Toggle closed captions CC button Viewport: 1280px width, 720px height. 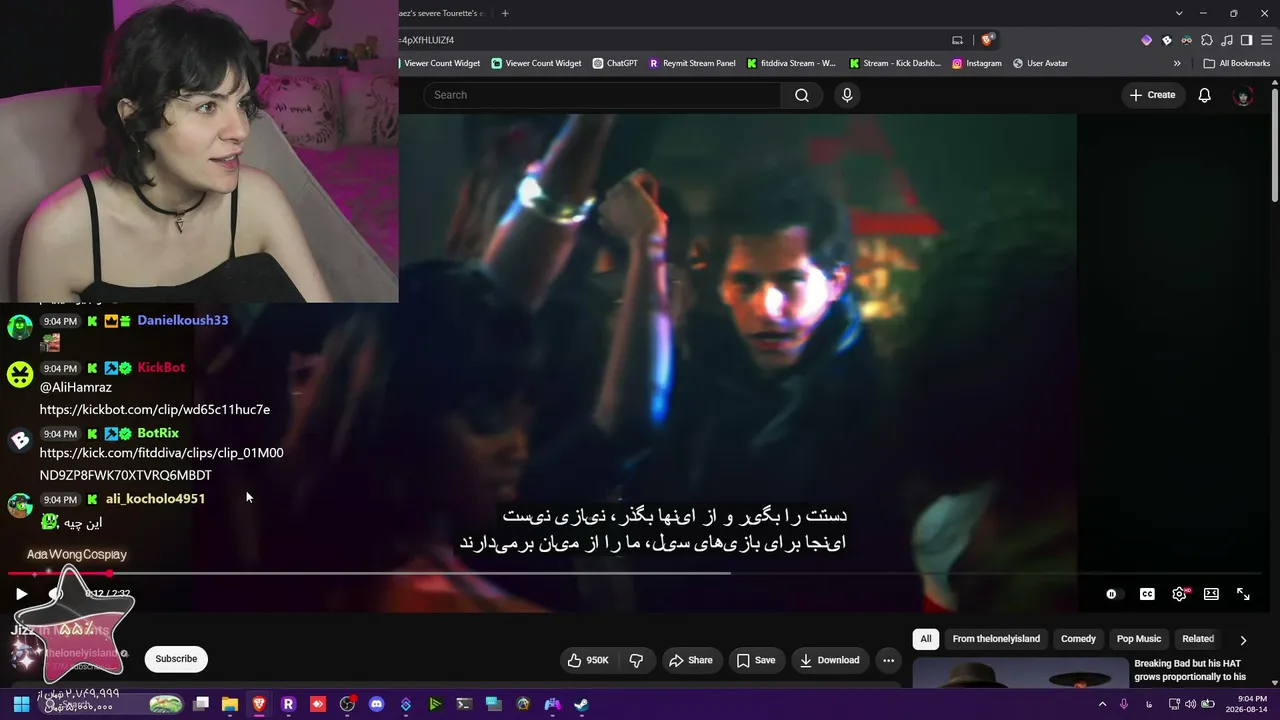[x=1147, y=594]
